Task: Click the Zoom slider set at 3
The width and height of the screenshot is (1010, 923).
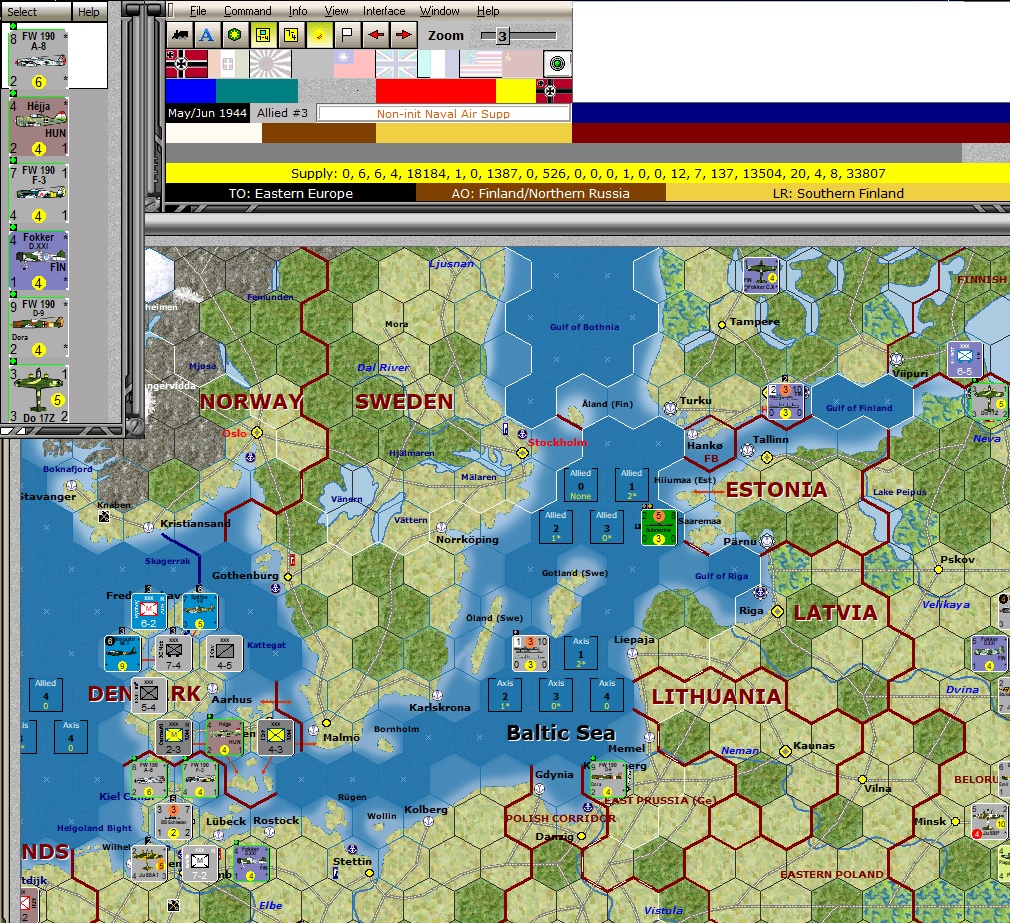Action: click(504, 35)
